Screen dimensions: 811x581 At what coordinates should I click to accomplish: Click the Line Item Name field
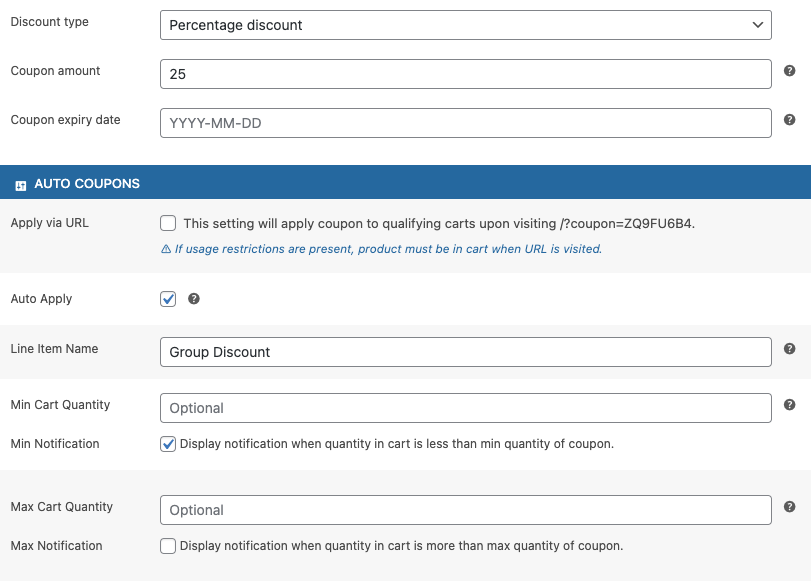[x=465, y=352]
